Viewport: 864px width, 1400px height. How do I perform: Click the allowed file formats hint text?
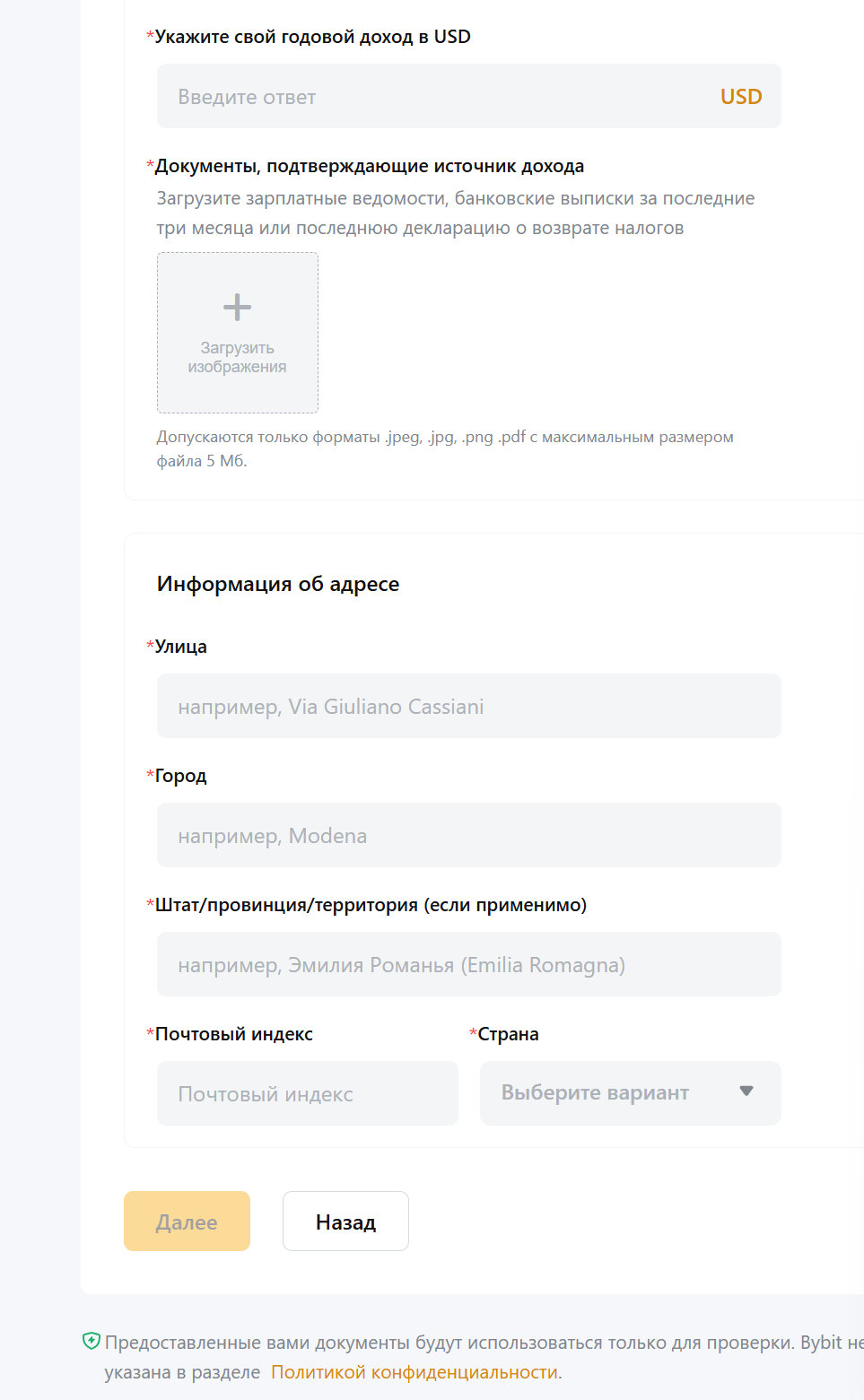[x=445, y=448]
